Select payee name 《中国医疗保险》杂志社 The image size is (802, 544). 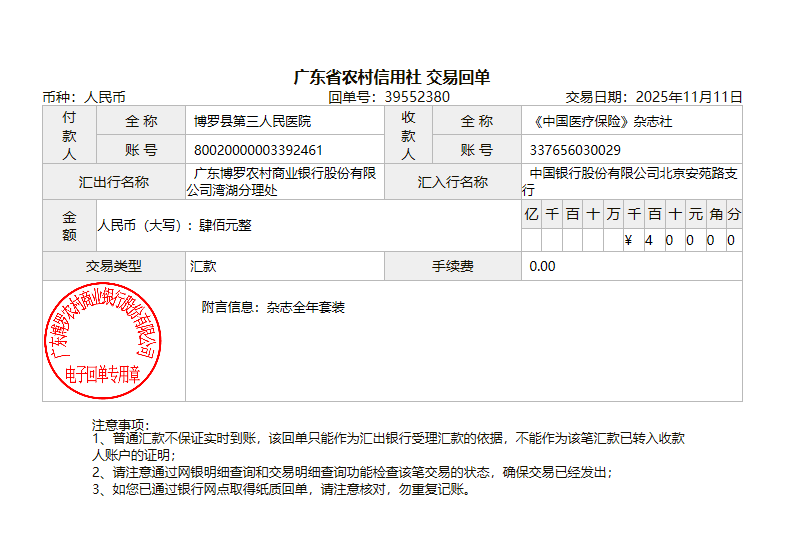click(602, 121)
